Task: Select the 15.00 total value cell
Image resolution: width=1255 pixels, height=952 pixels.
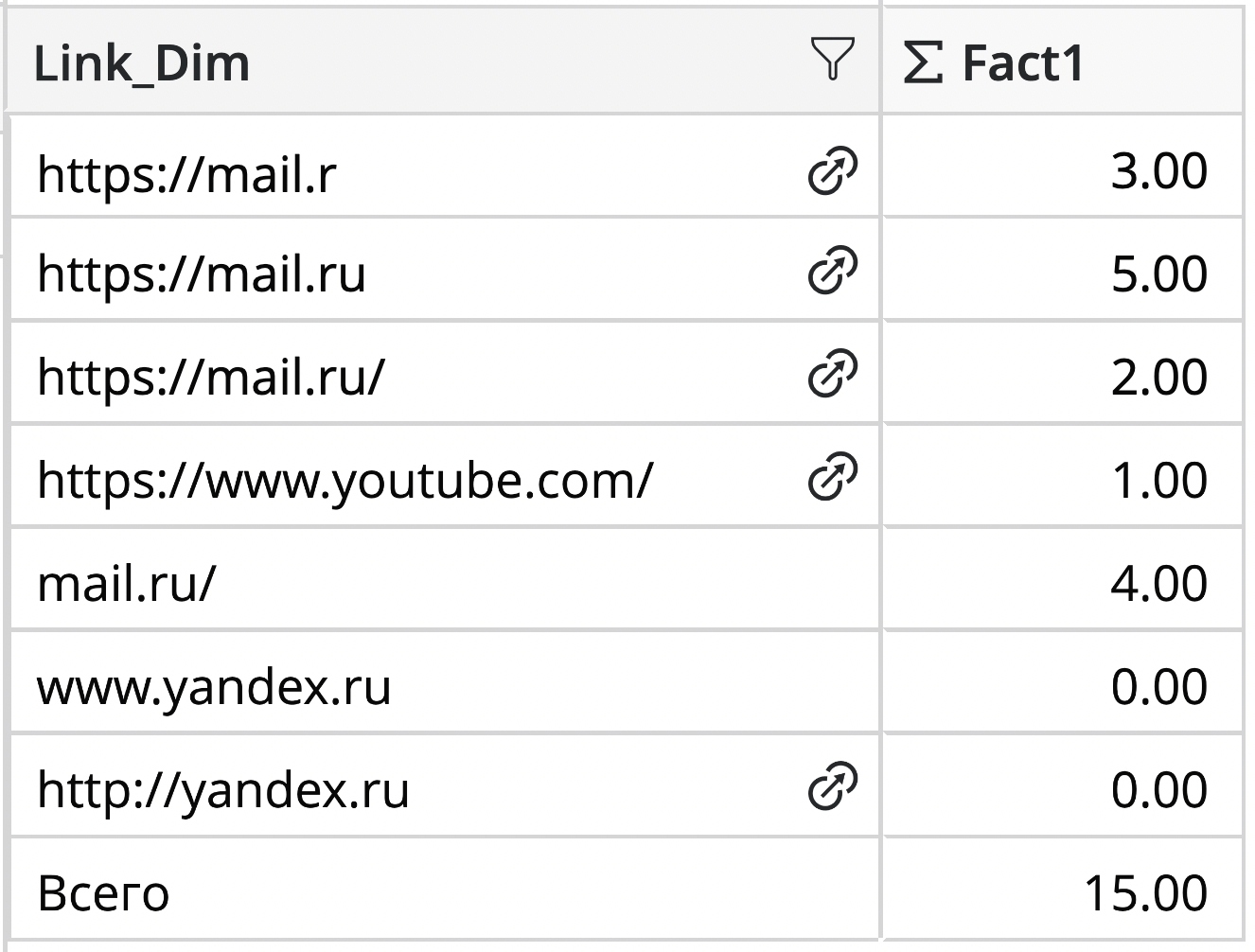Action: (1145, 893)
